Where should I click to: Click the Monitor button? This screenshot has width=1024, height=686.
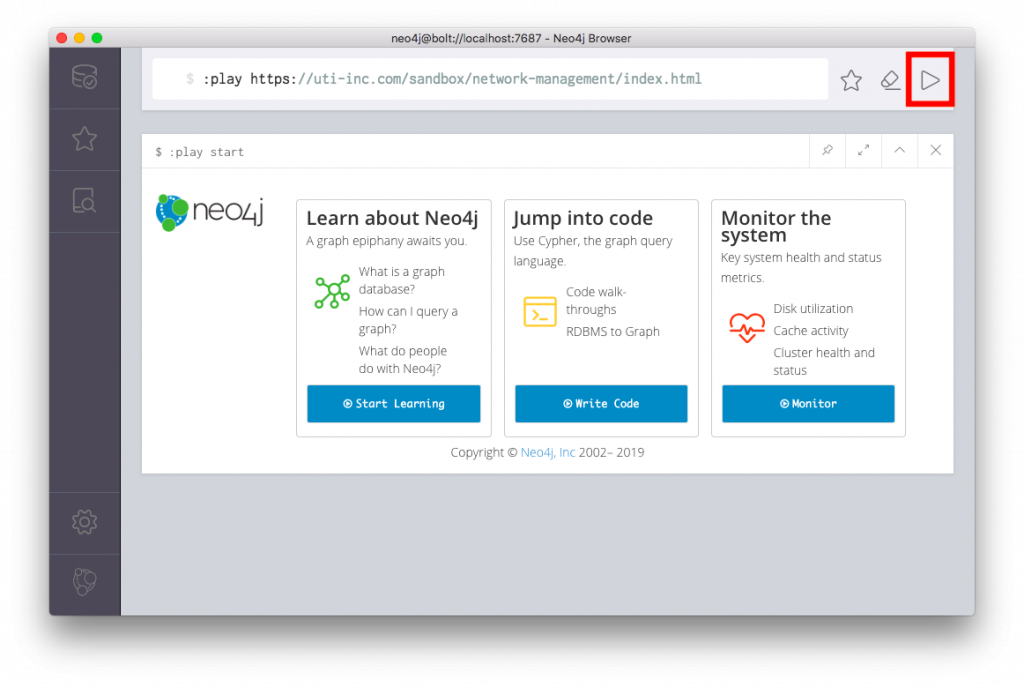pos(808,404)
